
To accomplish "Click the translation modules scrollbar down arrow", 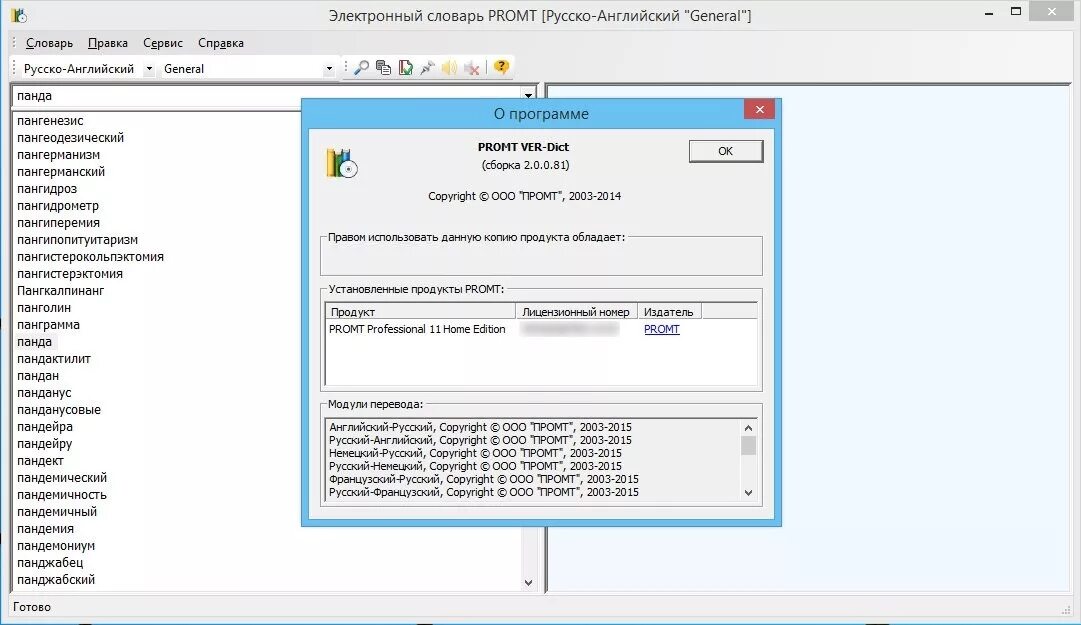I will pos(749,493).
